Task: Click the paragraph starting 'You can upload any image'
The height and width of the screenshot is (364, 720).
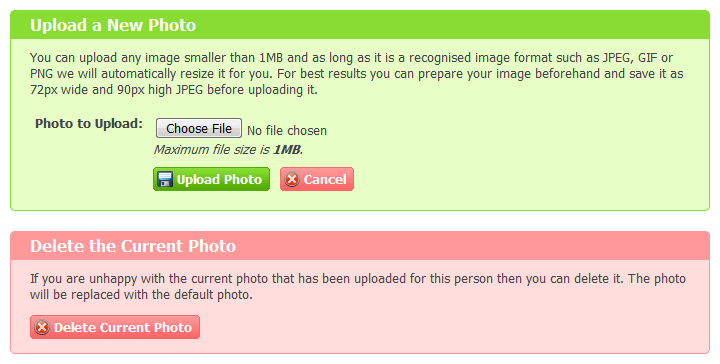Action: click(x=357, y=74)
